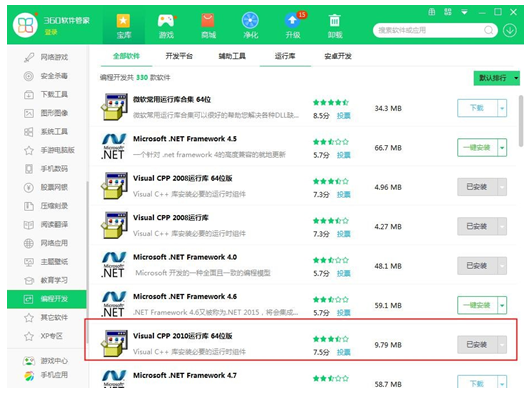
Task: Open the title bar menu arrow
Action: [x=464, y=12]
